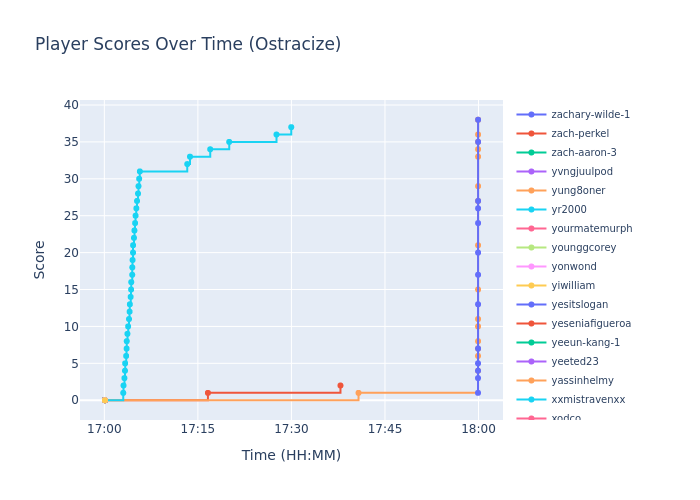Screen dimensions: 700x500
Task: Toggle the yeeted23 legend item
Action: point(574,362)
